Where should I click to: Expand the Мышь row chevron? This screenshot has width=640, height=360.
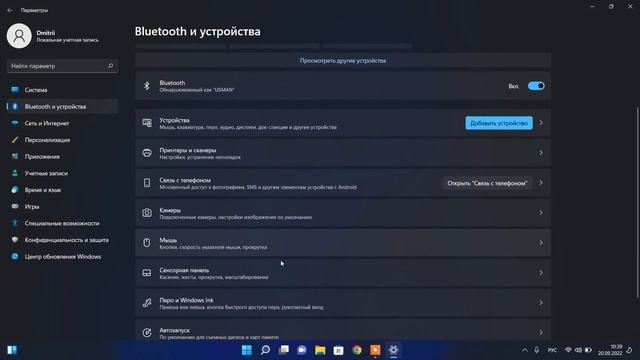point(541,242)
